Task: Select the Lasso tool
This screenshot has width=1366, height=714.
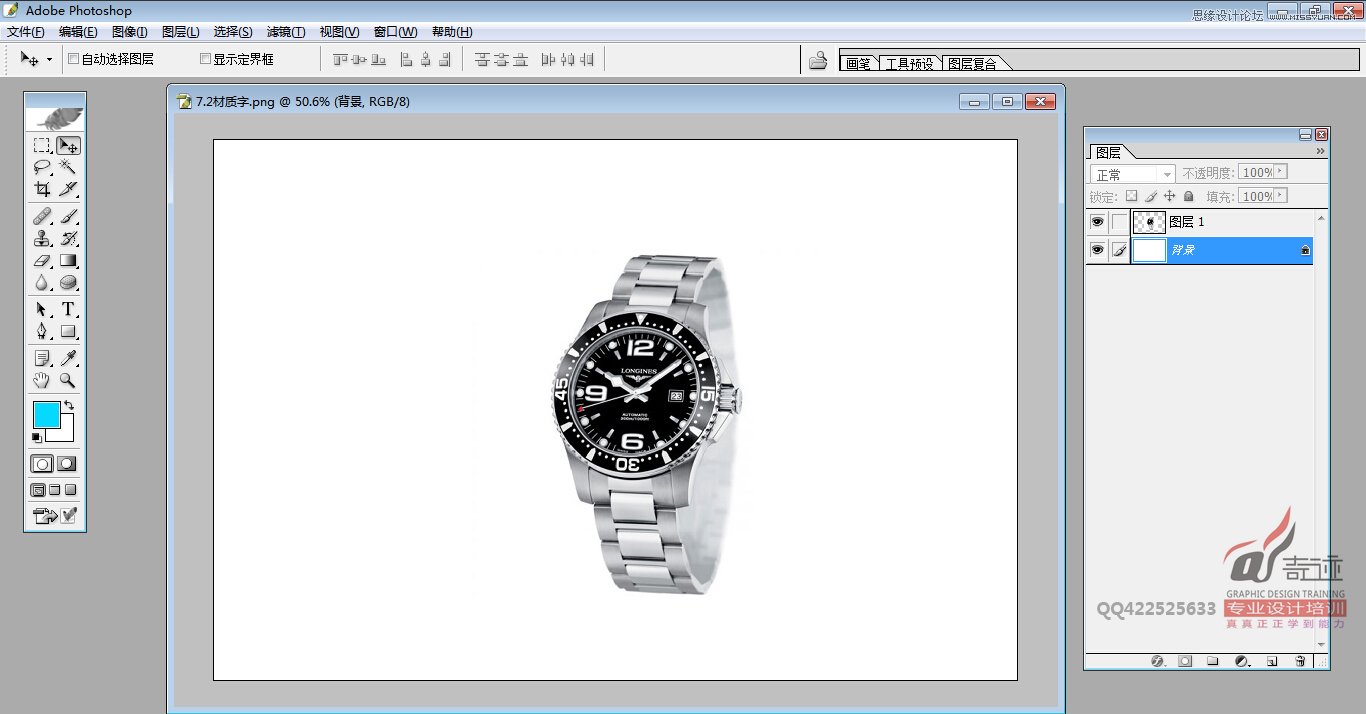Action: [x=42, y=167]
